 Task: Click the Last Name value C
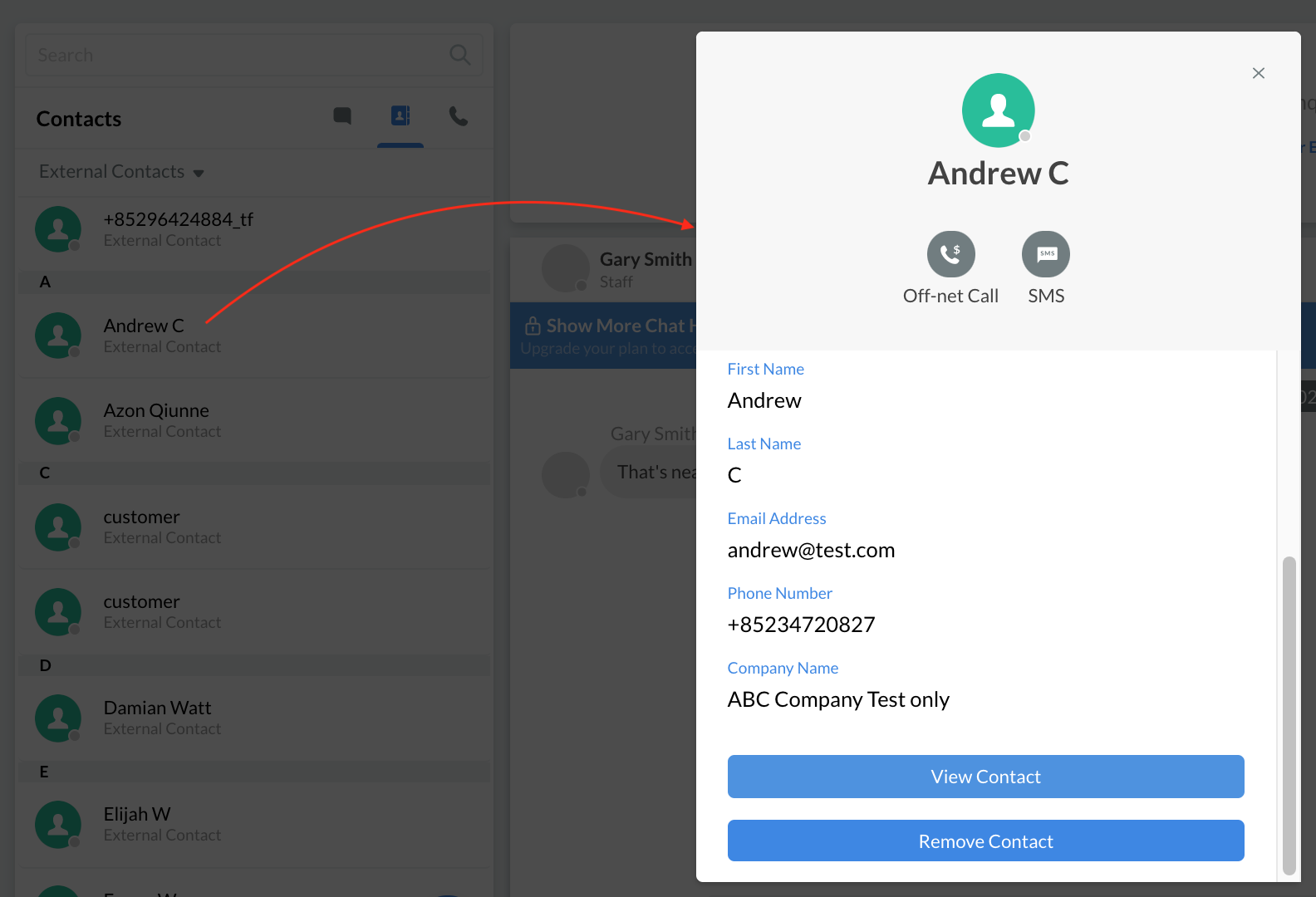pyautogui.click(x=734, y=475)
